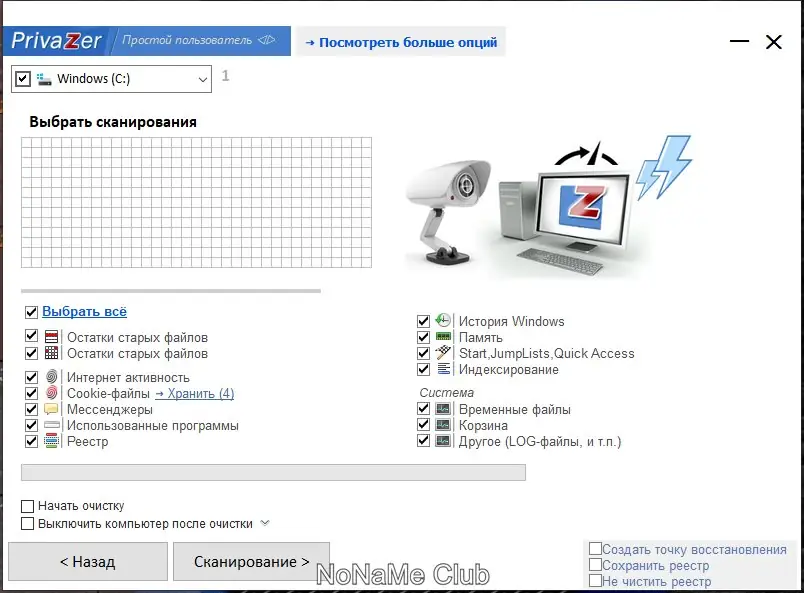Click the Temporary files monitor icon

click(x=443, y=409)
